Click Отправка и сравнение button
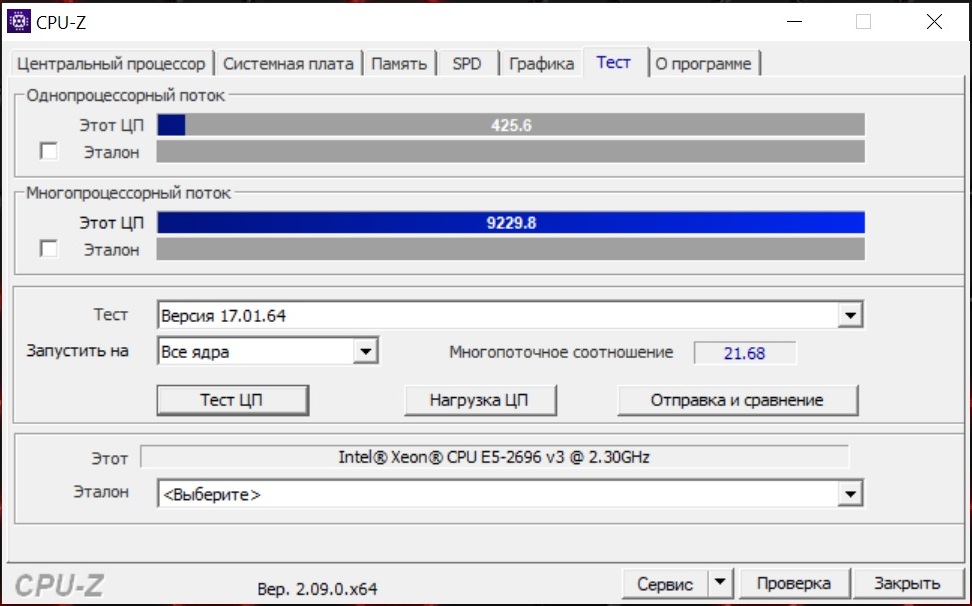This screenshot has height=606, width=972. 737,400
